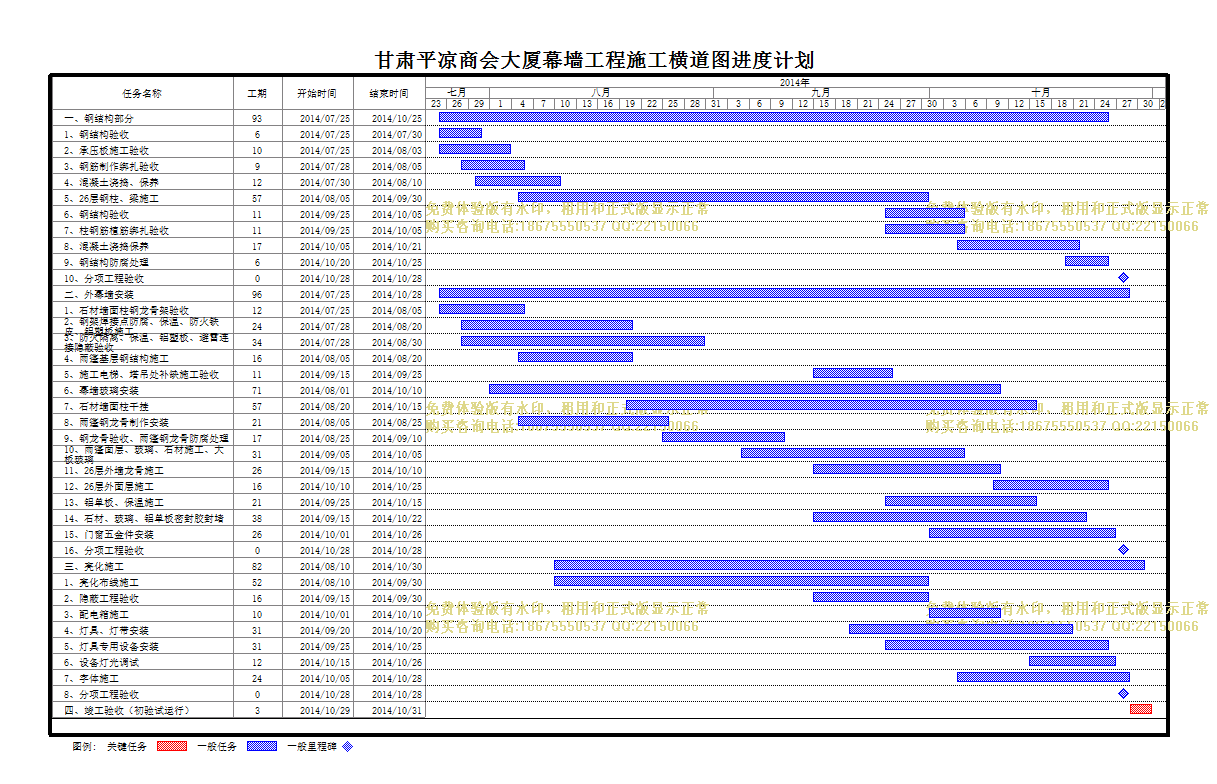Screen dimensions: 1217x784
Task: Click the Gantt bar for 5、26层钢柱、梁施工
Action: pyautogui.click(x=723, y=197)
